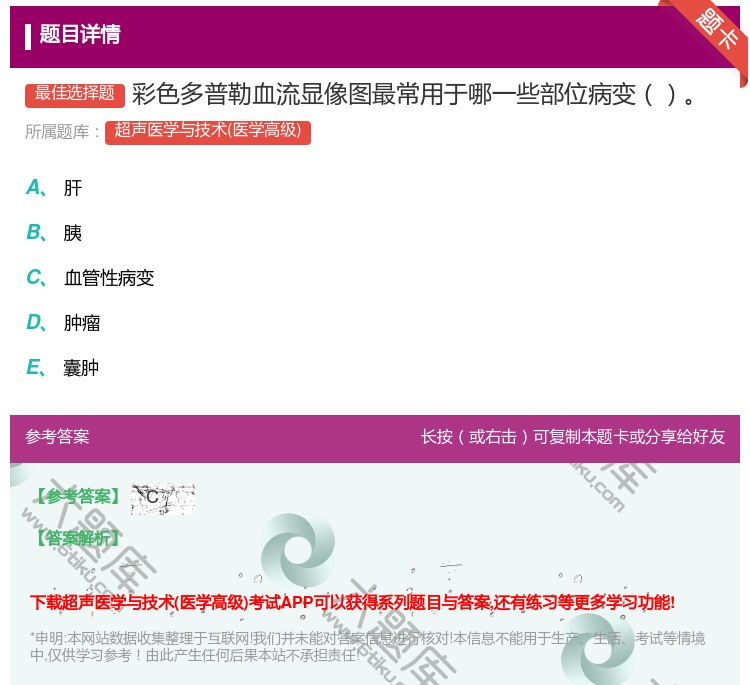Click the 【答案解析】 label
The height and width of the screenshot is (685, 750).
point(77,538)
